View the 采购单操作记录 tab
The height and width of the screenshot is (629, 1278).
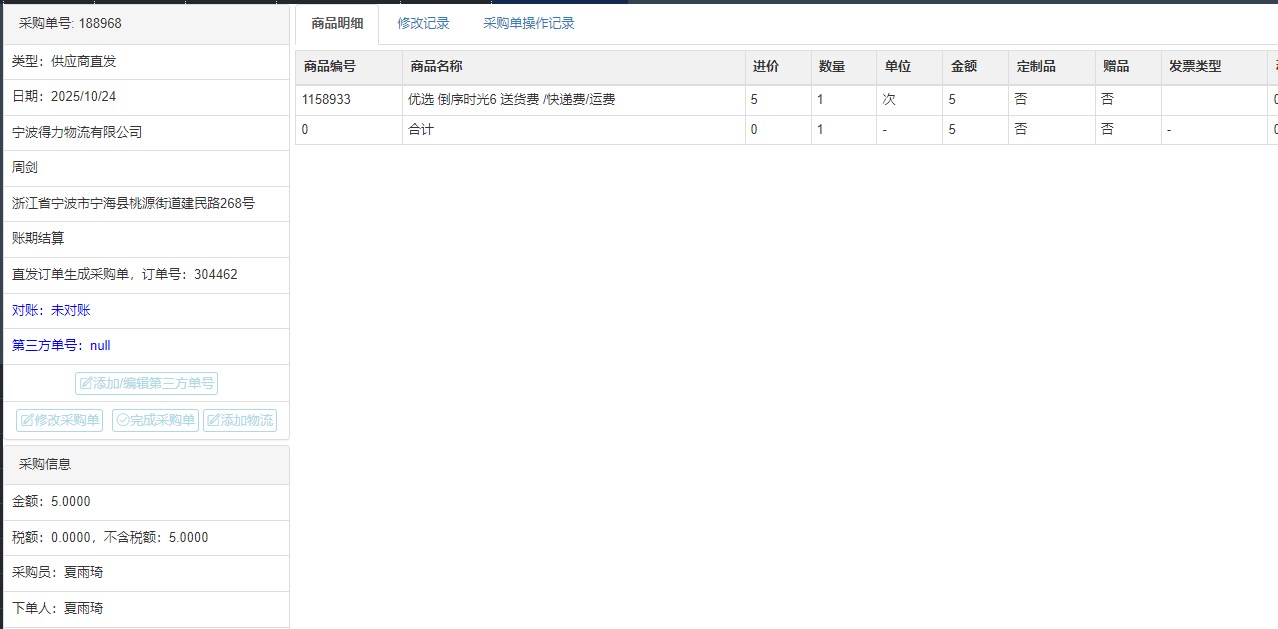click(x=528, y=23)
